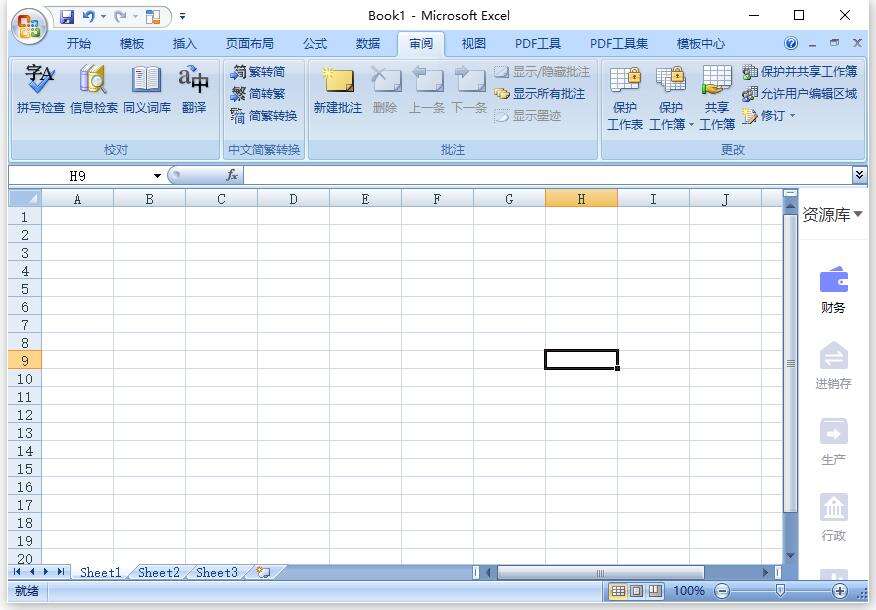Click 保护并共享工作簿

coord(800,72)
